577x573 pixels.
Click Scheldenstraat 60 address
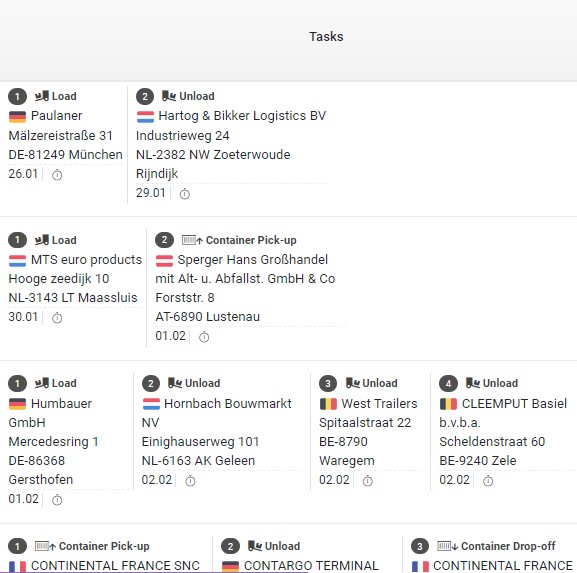492,442
